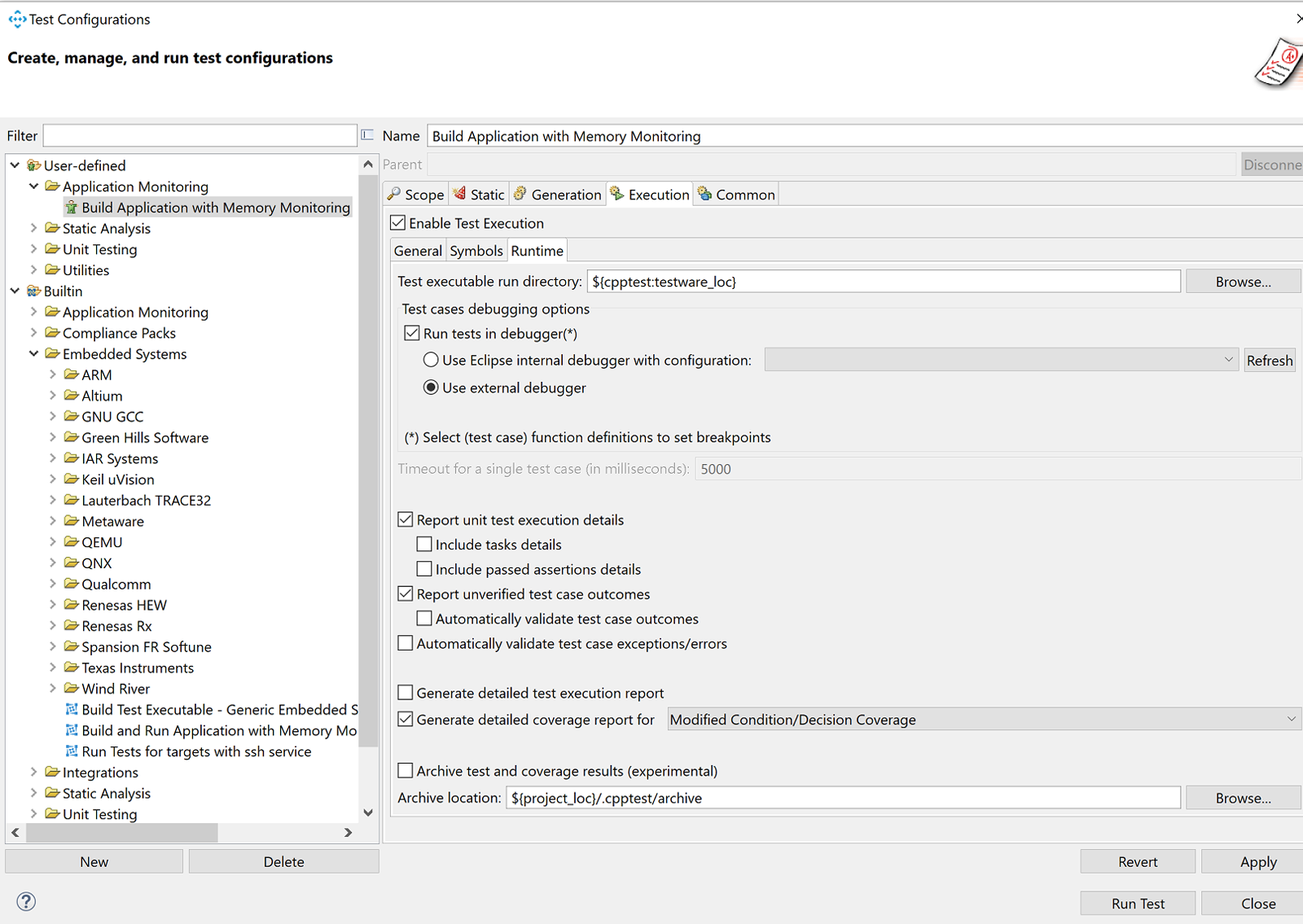The width and height of the screenshot is (1303, 924).
Task: Enable Automatically validate test case exceptions/errors
Action: click(406, 643)
